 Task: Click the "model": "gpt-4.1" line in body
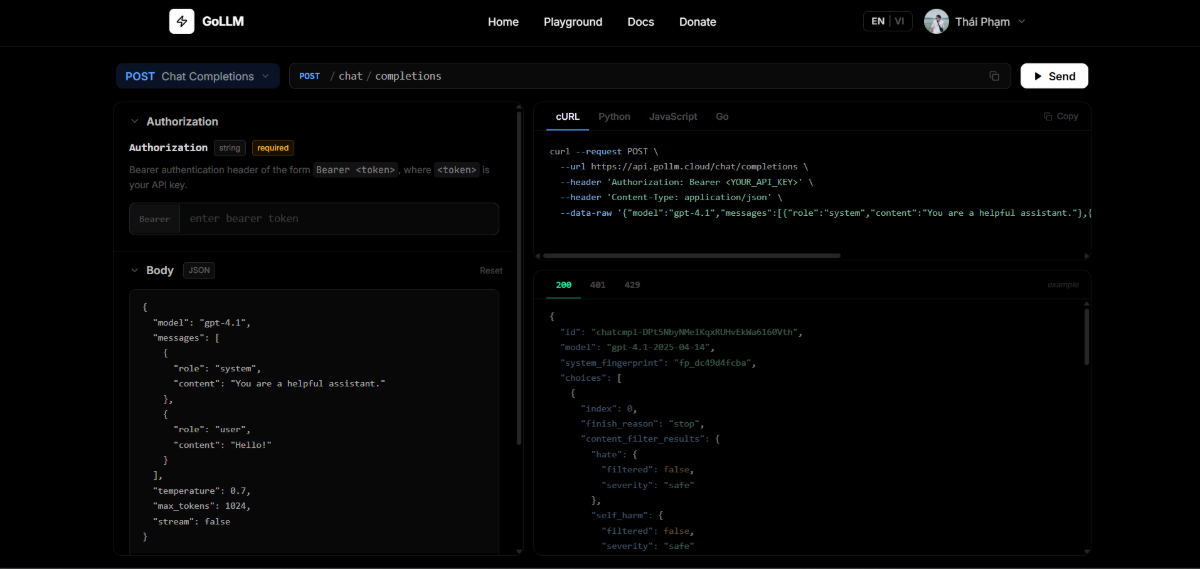(201, 323)
